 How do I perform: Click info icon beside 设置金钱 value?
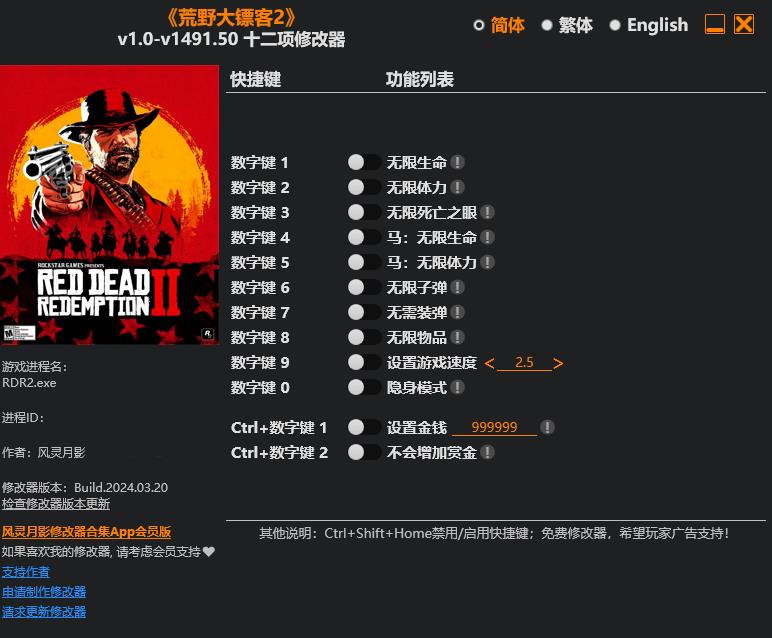coord(547,427)
